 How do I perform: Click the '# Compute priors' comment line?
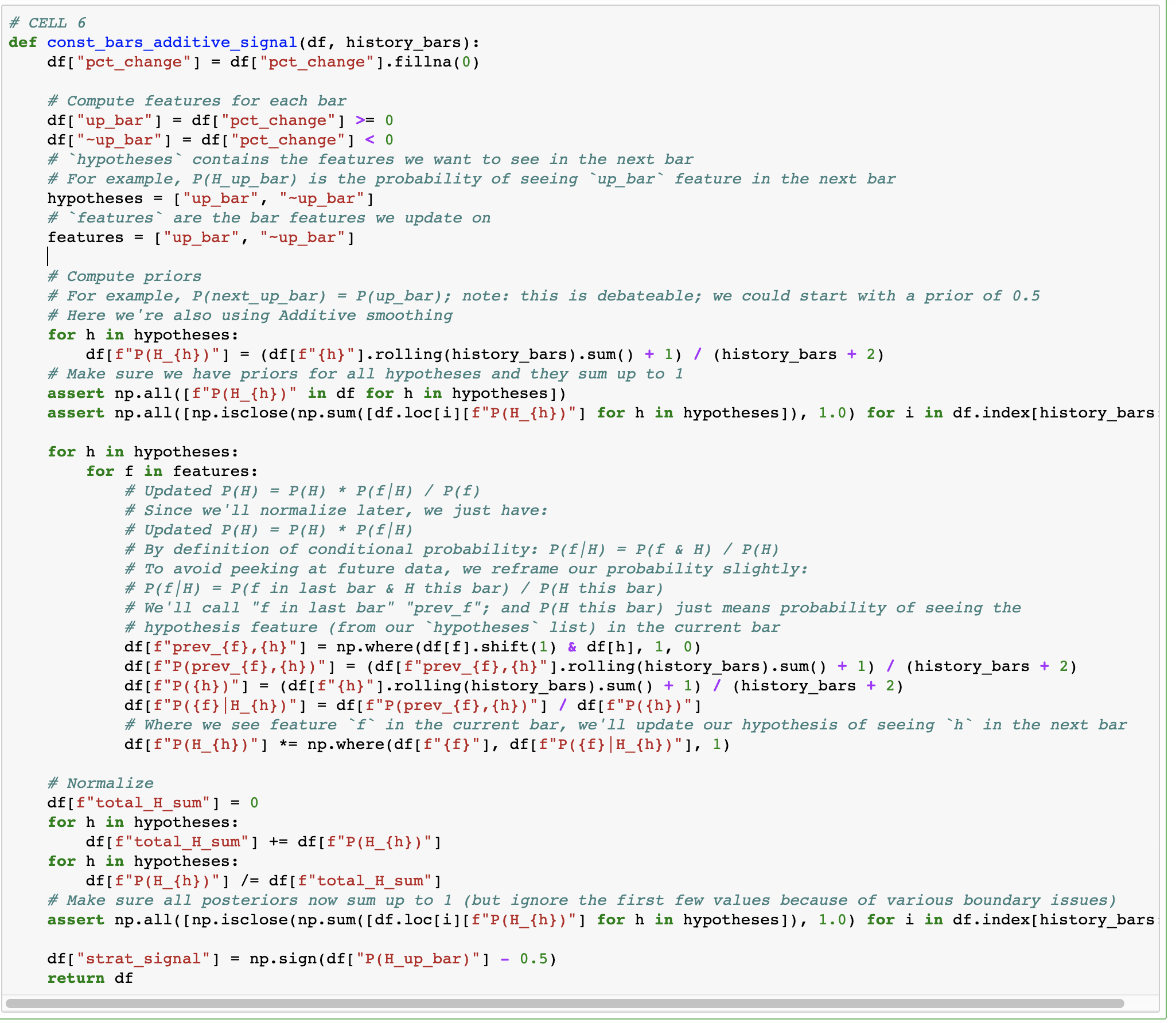point(124,276)
